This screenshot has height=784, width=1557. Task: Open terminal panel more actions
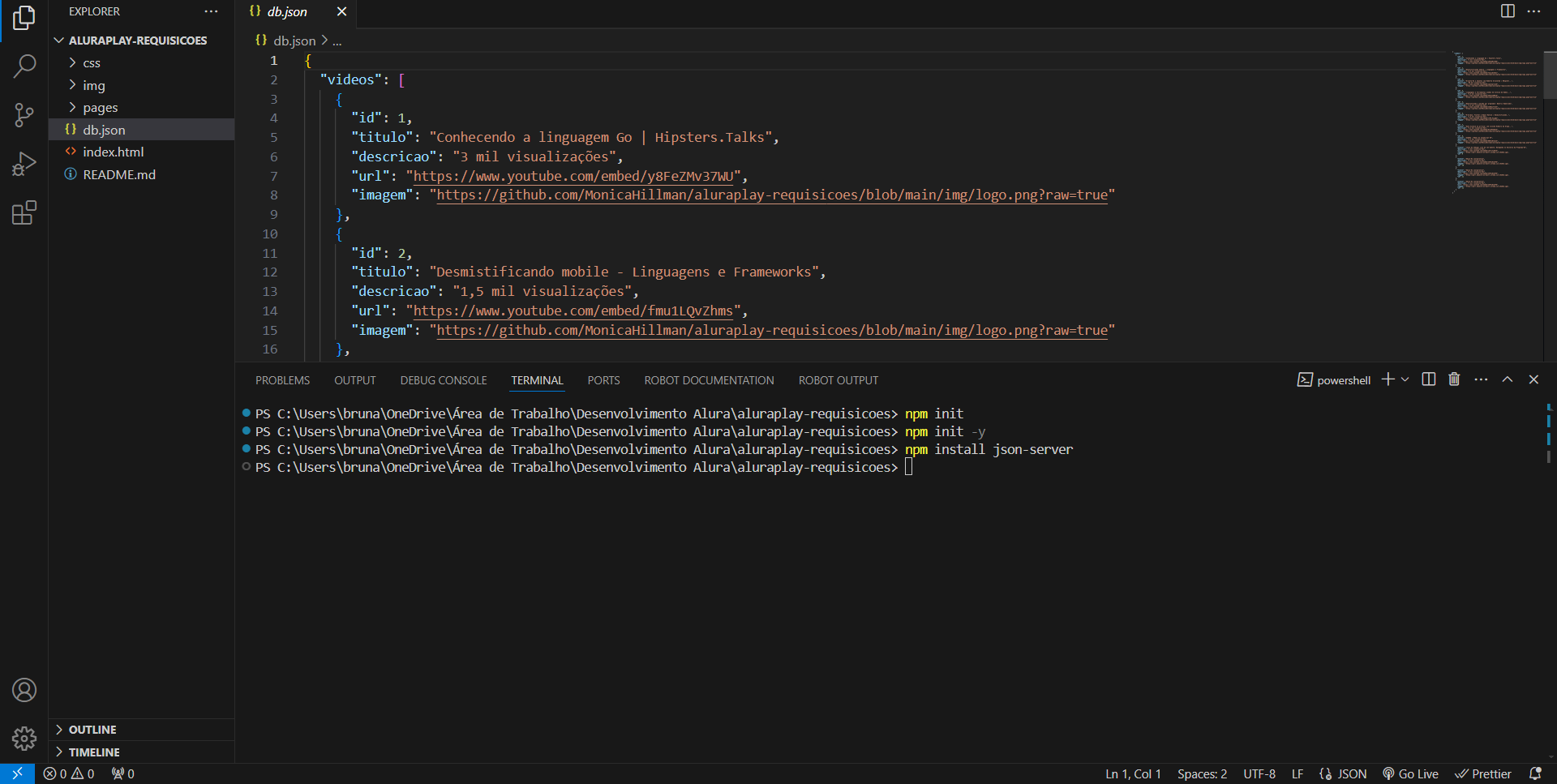tap(1481, 379)
